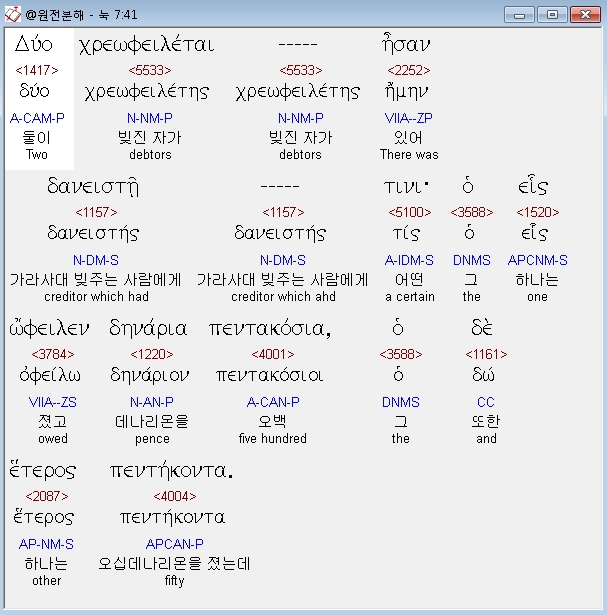Click Strong's number <2252>
Viewport: 607px width, 615px height.
tap(409, 70)
